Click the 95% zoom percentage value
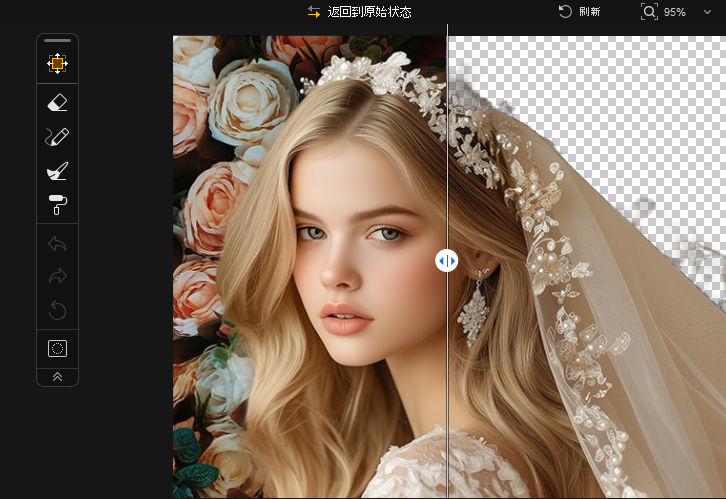 point(675,12)
